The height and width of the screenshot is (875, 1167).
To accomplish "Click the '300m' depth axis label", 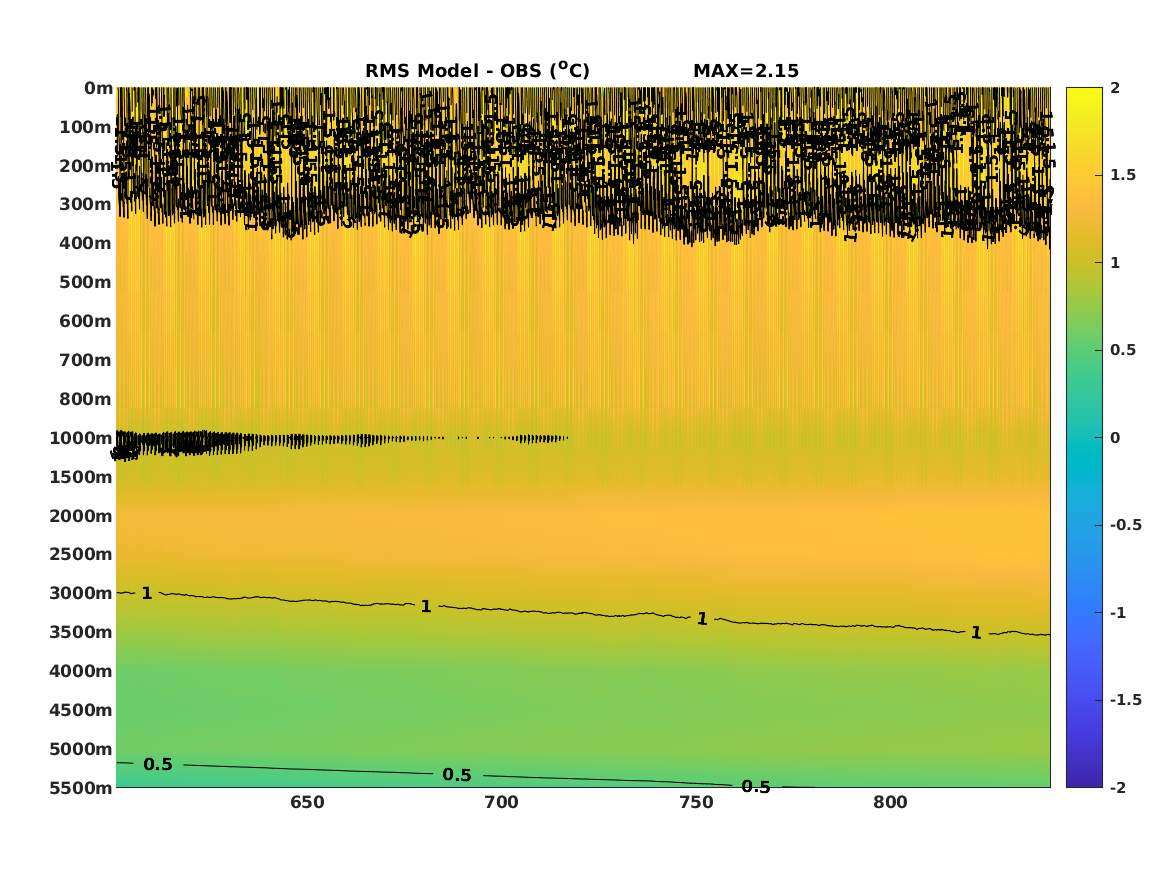I will pyautogui.click(x=86, y=205).
